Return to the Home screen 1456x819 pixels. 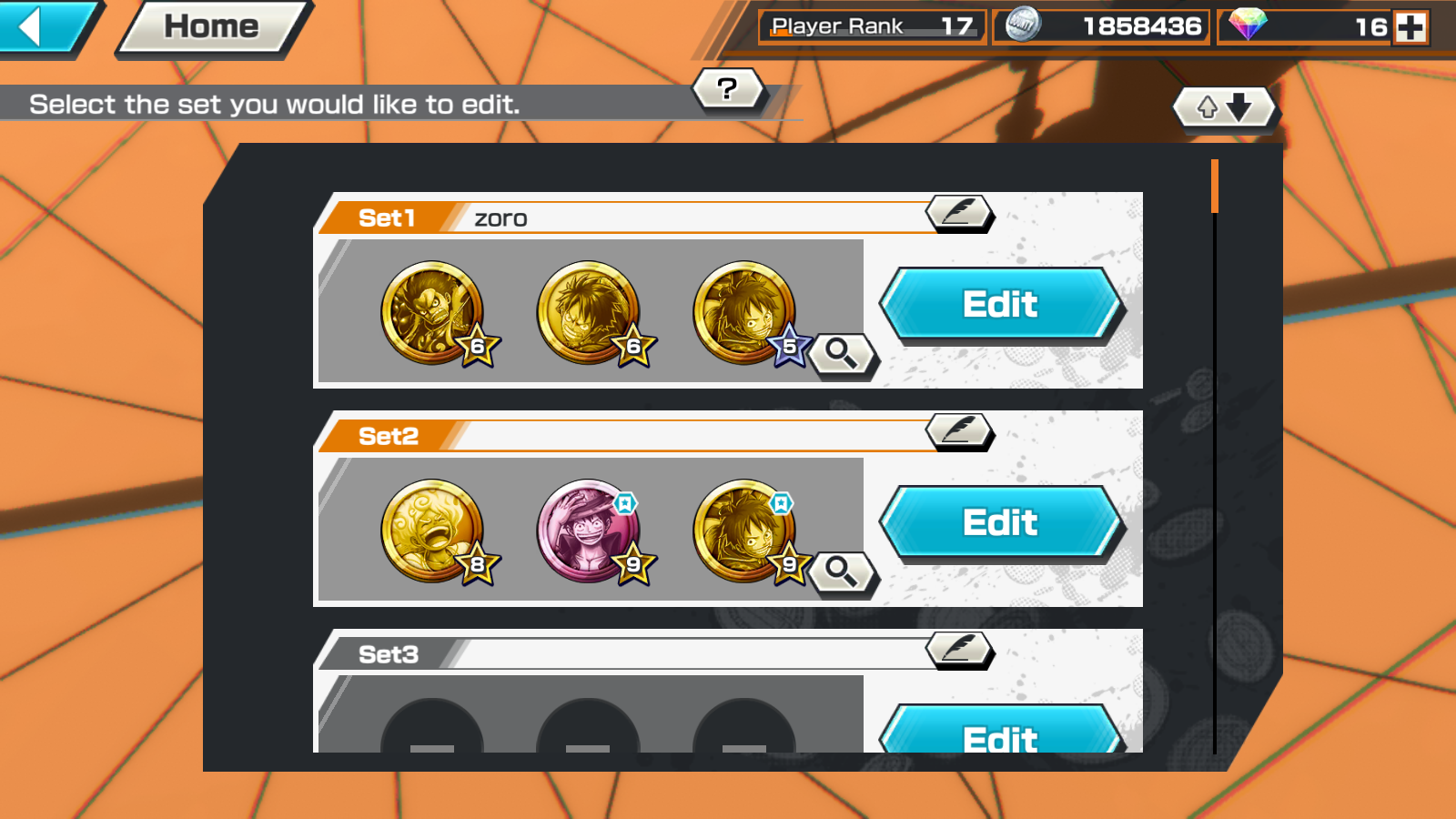click(x=212, y=27)
